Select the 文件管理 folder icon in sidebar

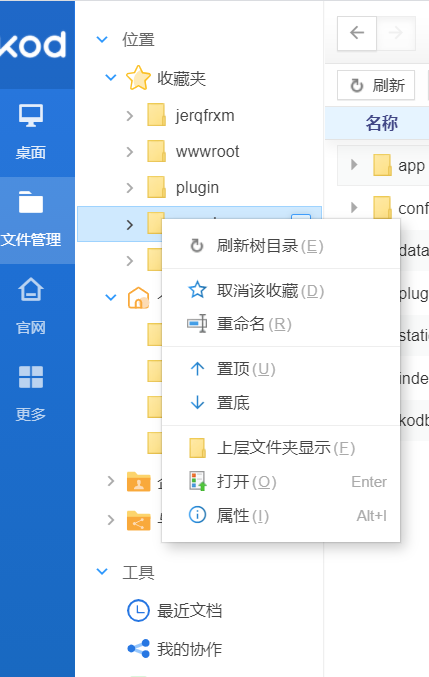pyautogui.click(x=31, y=202)
